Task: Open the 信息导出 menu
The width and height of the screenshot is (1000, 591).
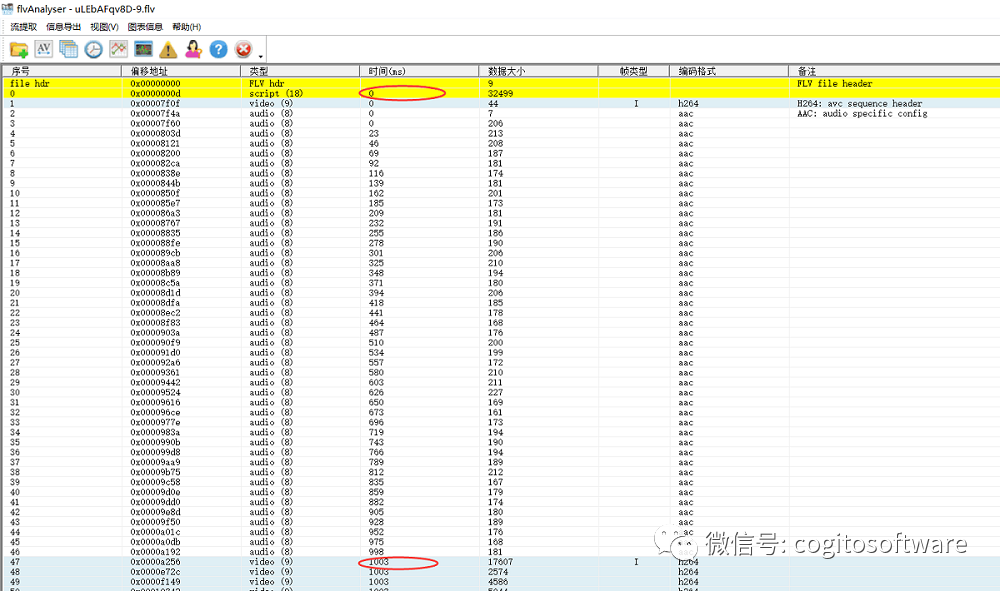Action: (x=63, y=27)
